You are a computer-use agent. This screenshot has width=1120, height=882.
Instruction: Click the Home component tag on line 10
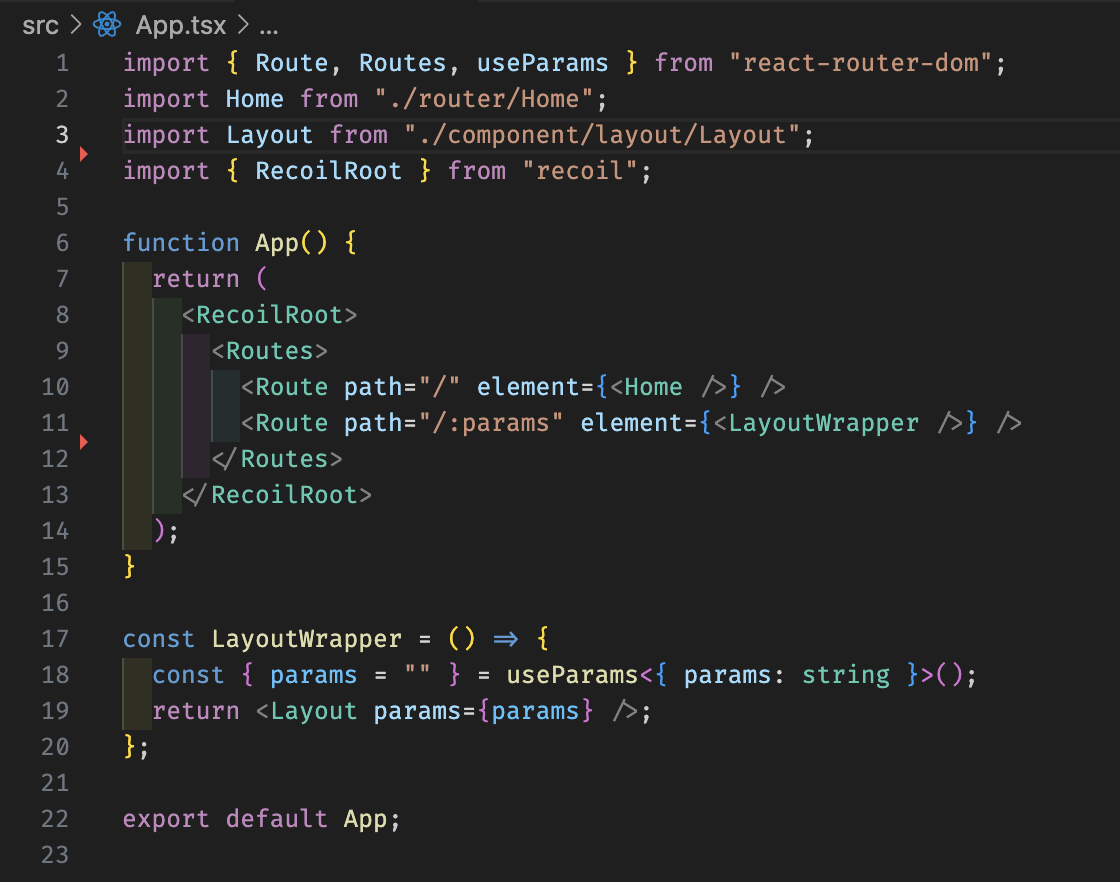pos(653,387)
